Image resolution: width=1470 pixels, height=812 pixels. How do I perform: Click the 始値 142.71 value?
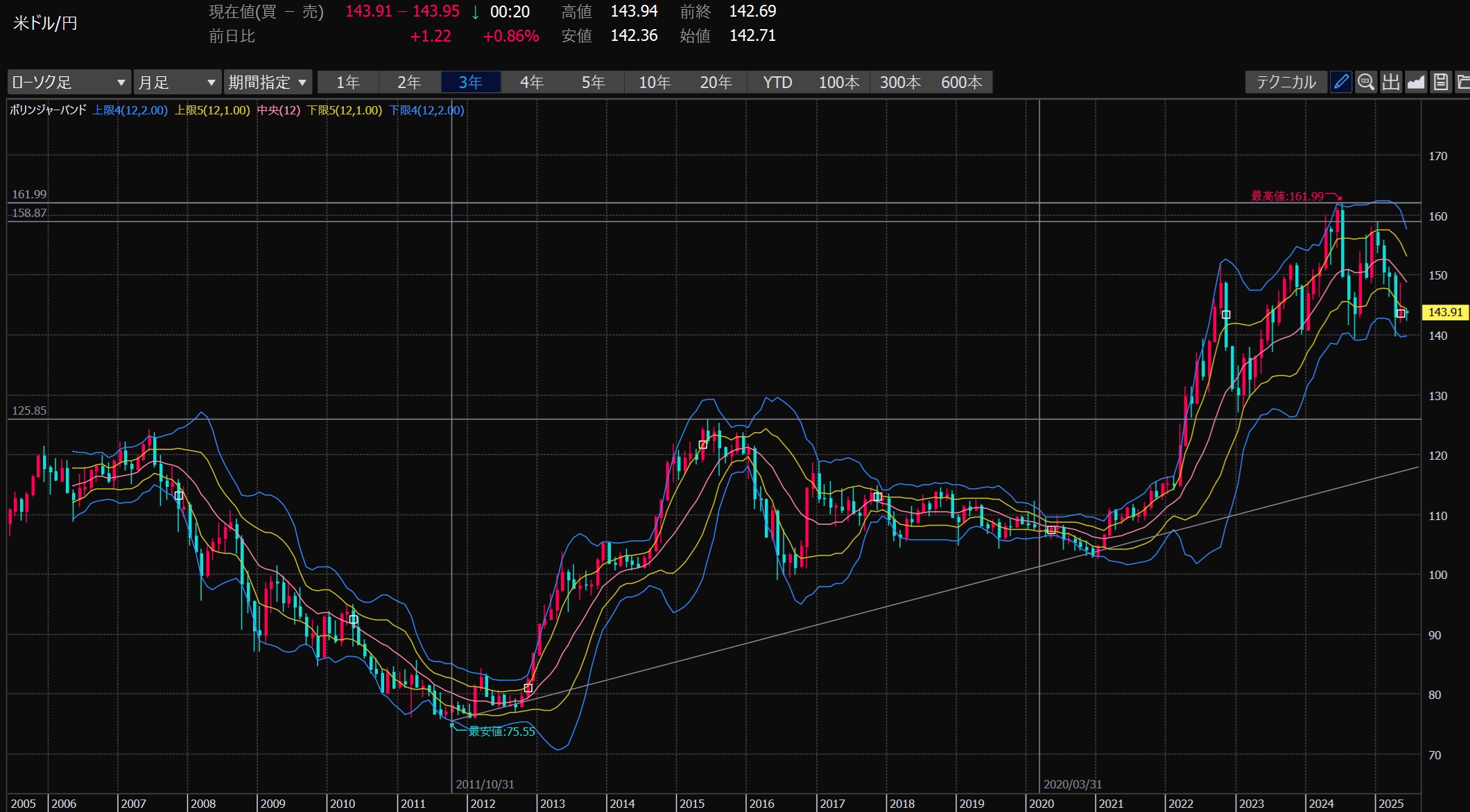(x=752, y=35)
